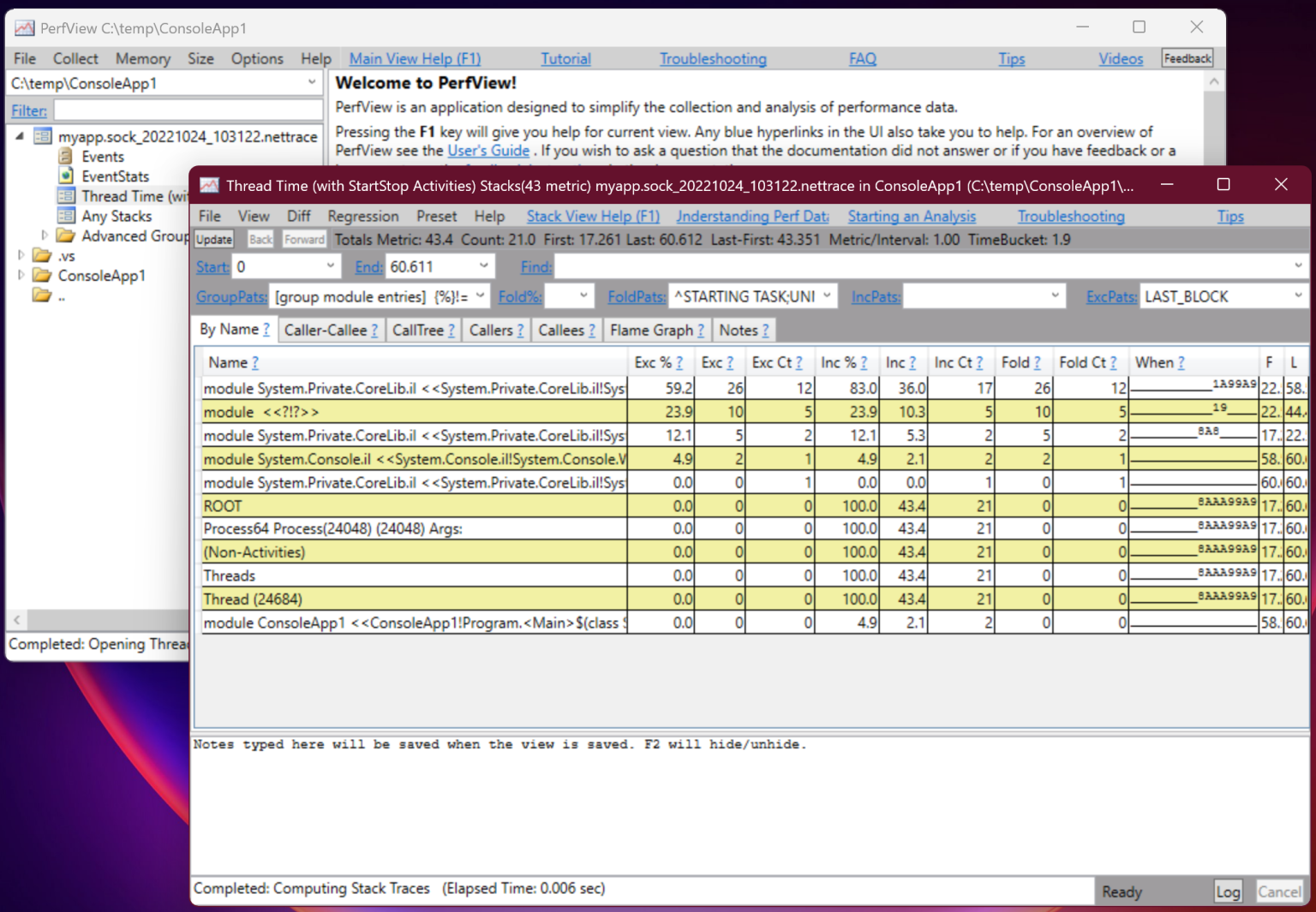Open the User's Guide link
This screenshot has height=912, width=1316.
(x=488, y=151)
